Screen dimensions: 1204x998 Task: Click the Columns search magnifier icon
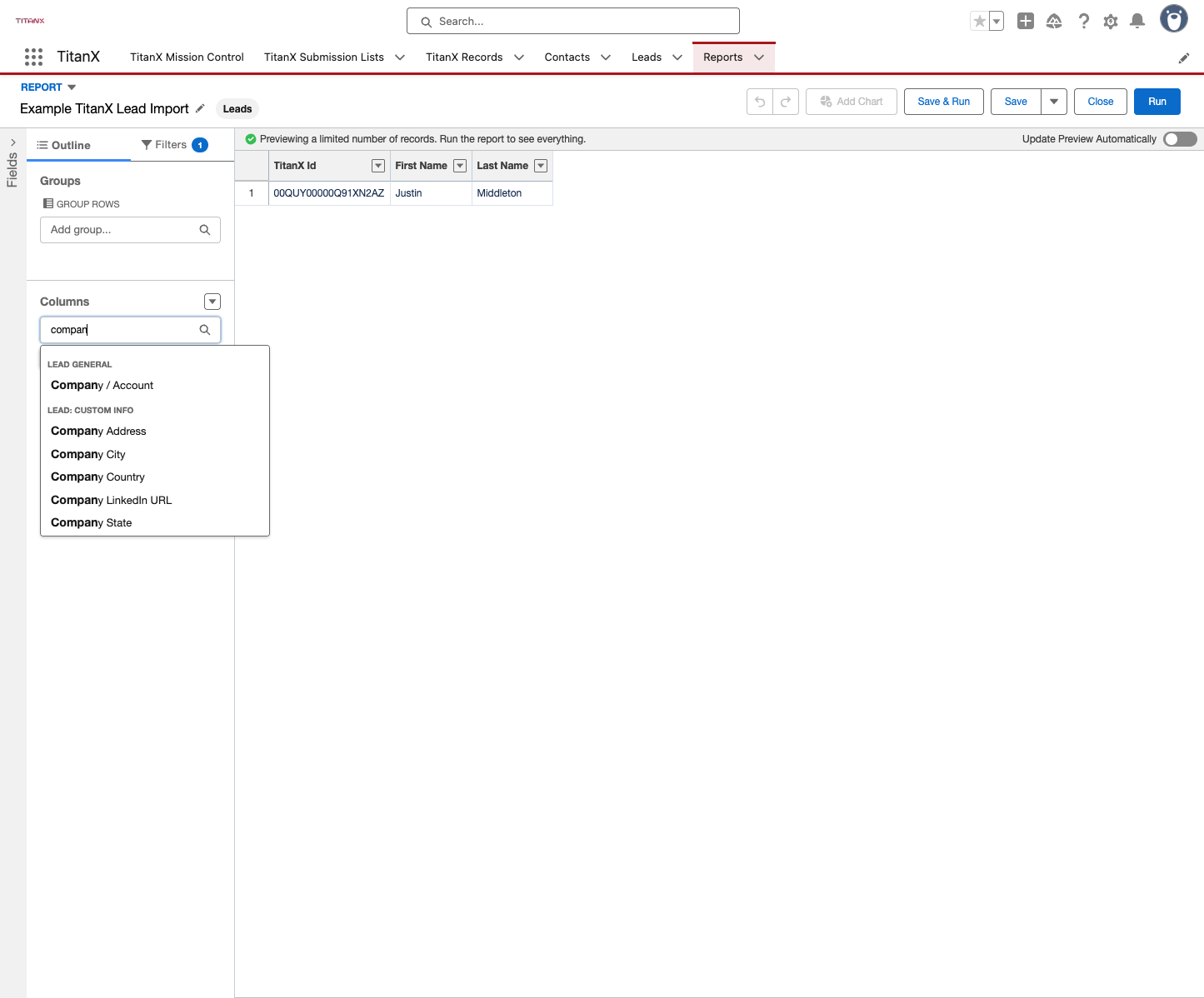pyautogui.click(x=205, y=330)
